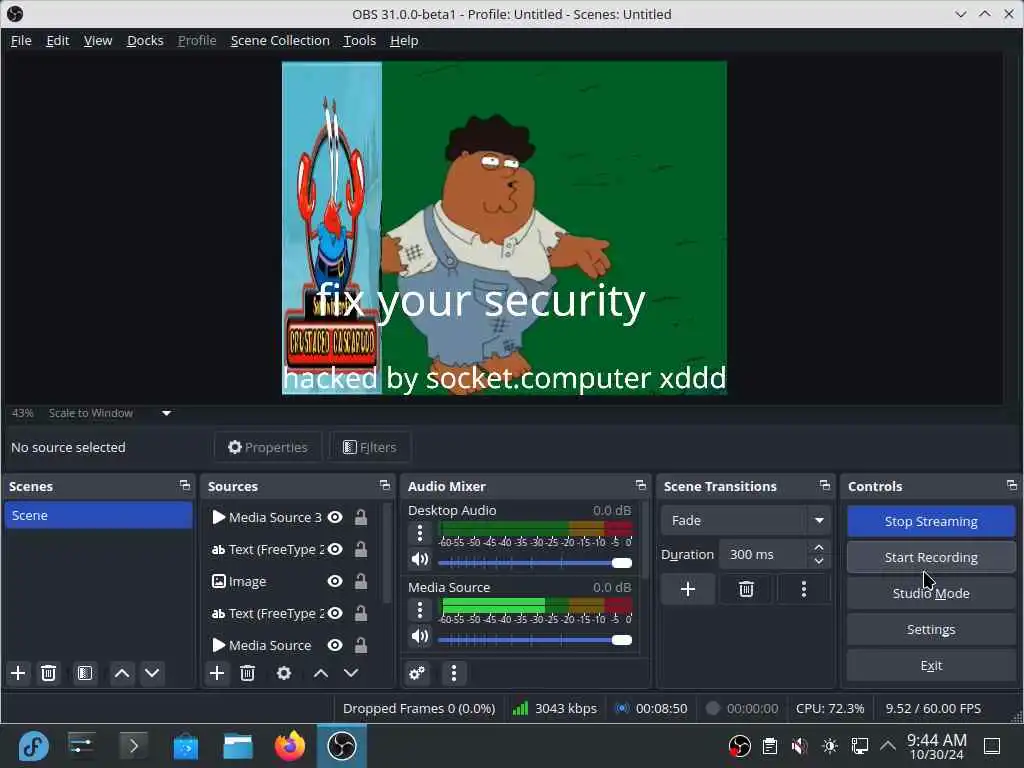Expand hidden system tray icons arrow
The height and width of the screenshot is (768, 1024).
[888, 746]
